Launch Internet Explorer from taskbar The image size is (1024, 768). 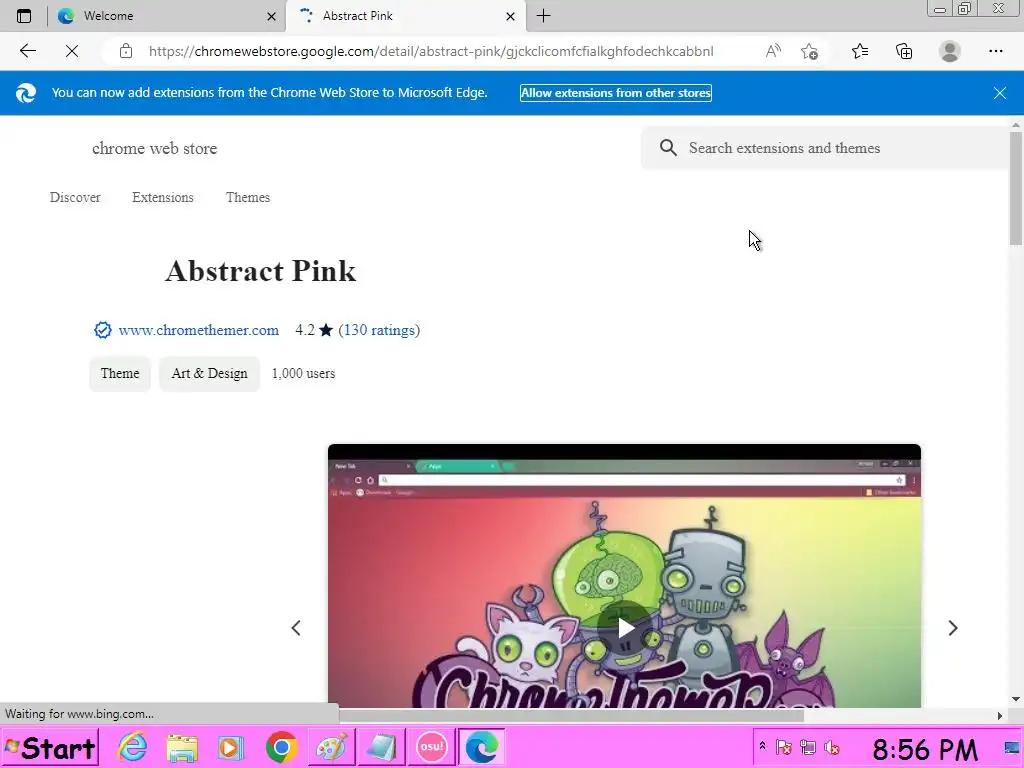(133, 747)
